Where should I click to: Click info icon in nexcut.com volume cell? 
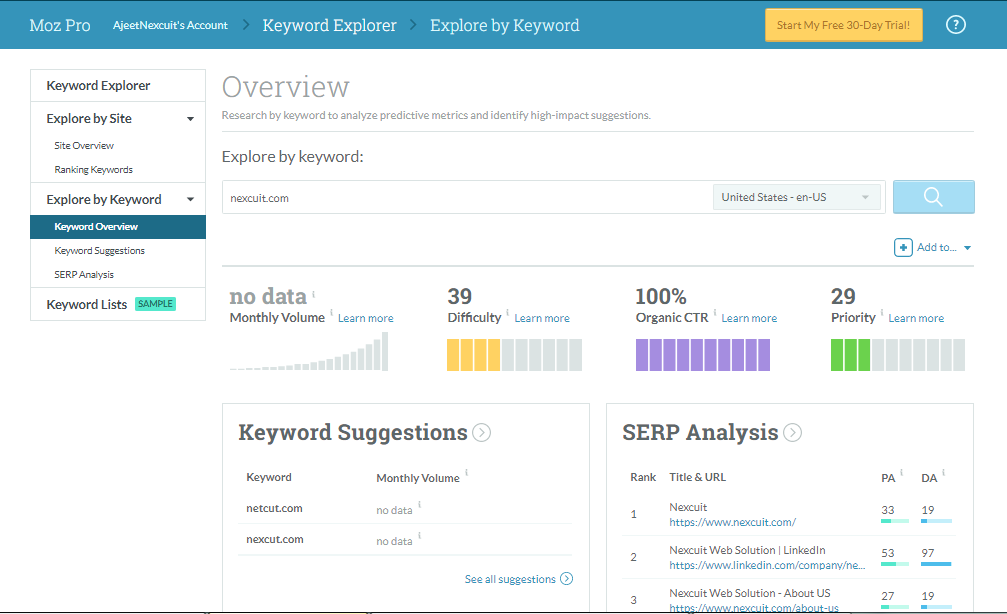coord(419,535)
